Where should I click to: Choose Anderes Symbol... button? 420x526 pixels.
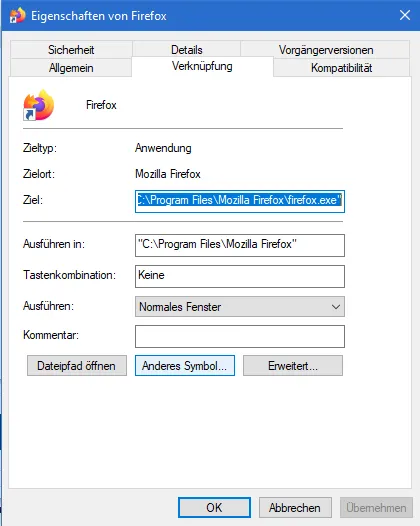click(x=185, y=366)
